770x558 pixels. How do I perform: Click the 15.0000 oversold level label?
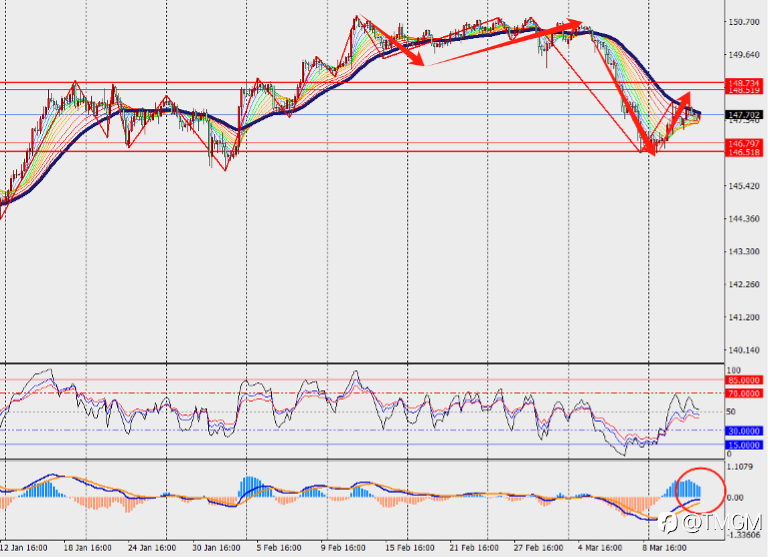pyautogui.click(x=744, y=445)
